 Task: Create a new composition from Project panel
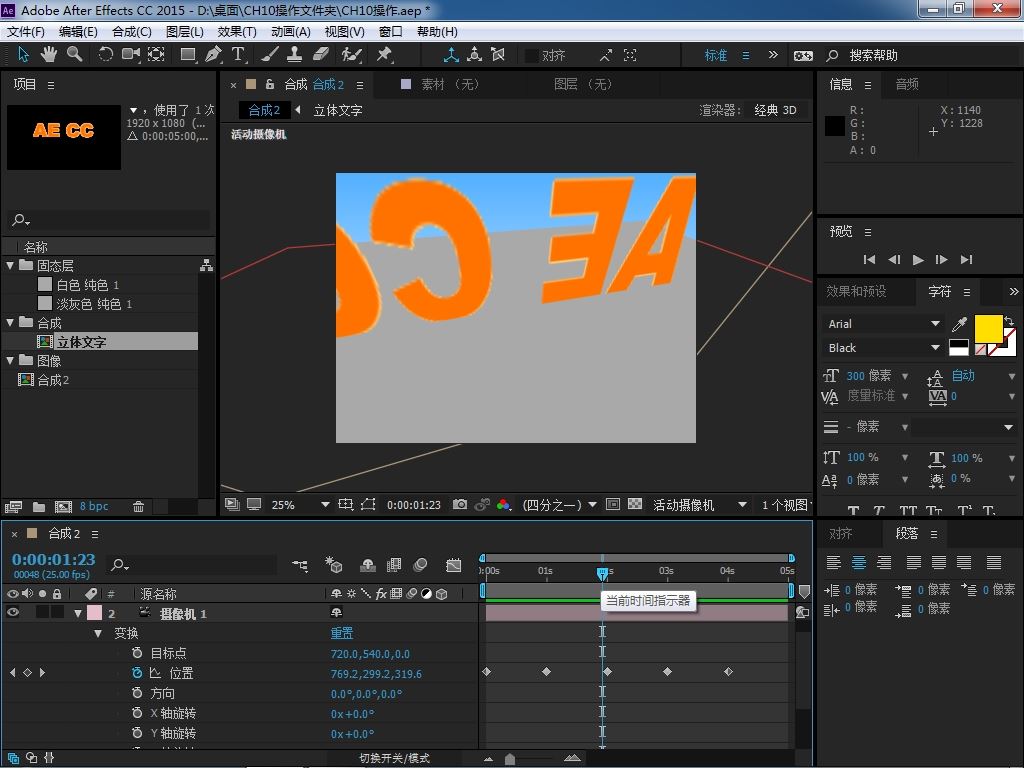coord(63,507)
